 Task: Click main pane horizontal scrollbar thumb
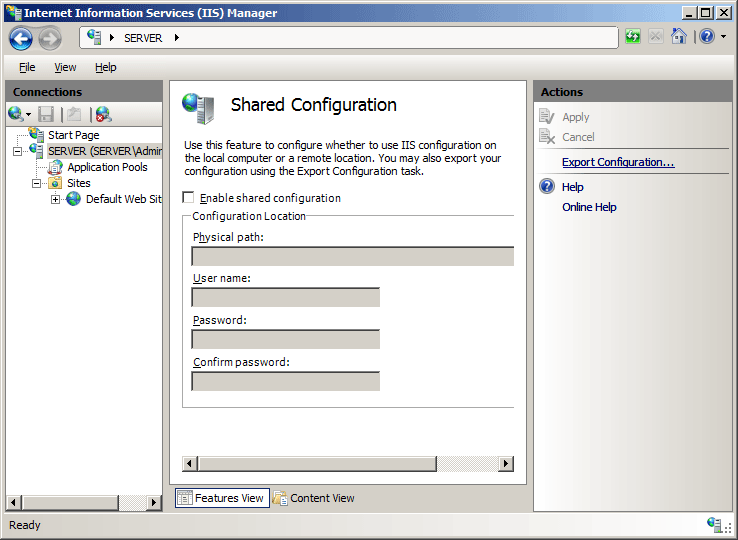pos(317,464)
